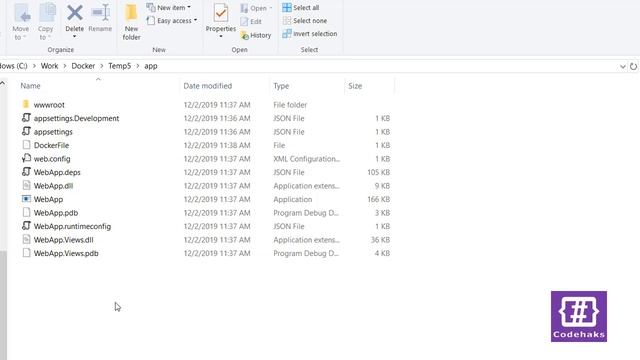The image size is (640, 360).
Task: Sort files by the Name column header
Action: pyautogui.click(x=31, y=86)
